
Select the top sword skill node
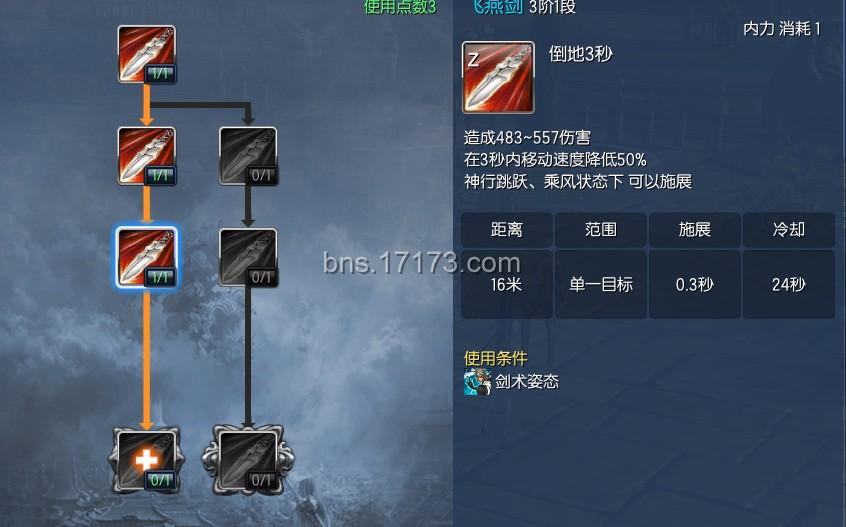(x=147, y=54)
